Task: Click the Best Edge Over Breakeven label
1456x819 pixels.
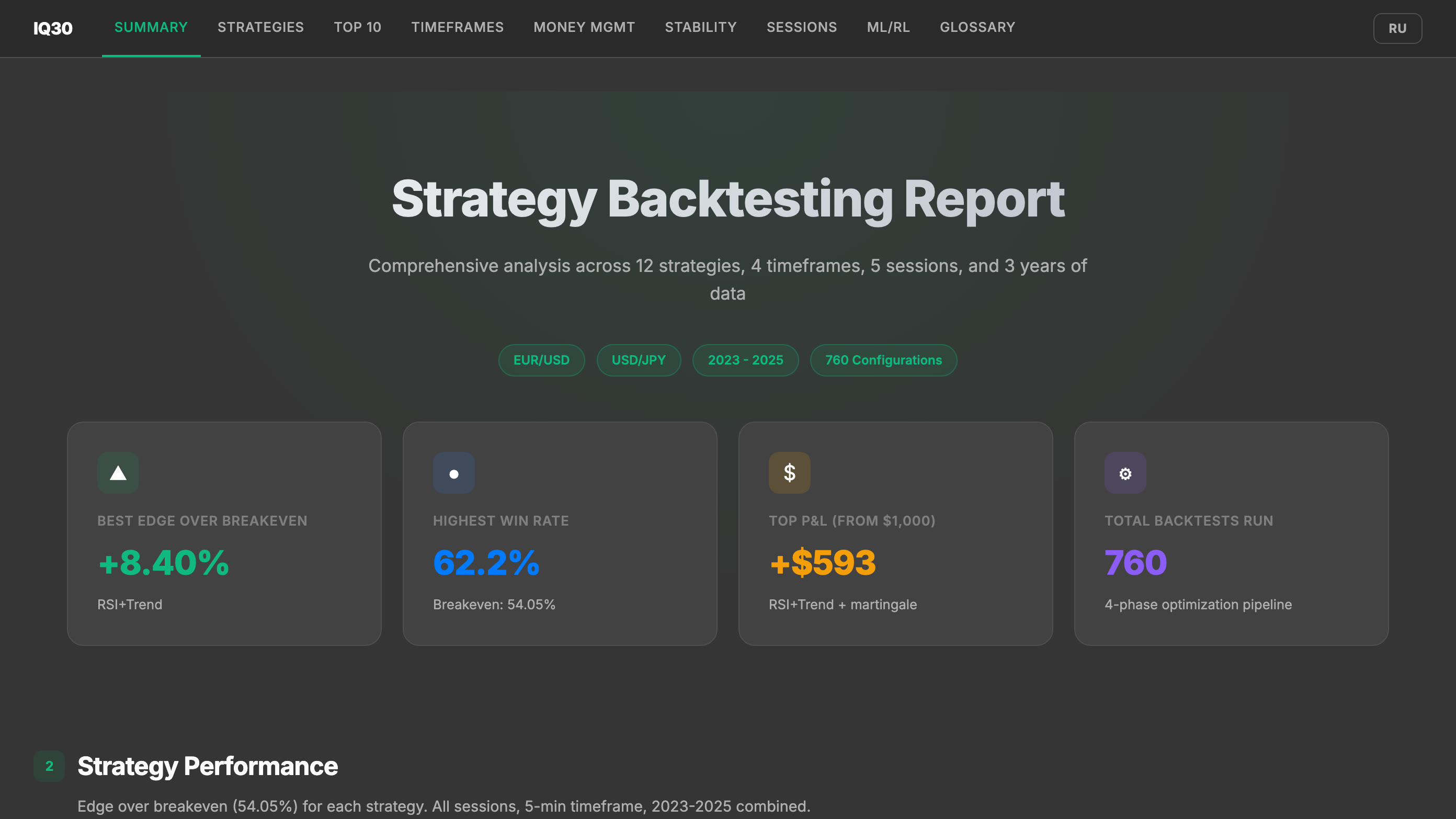Action: coord(202,520)
